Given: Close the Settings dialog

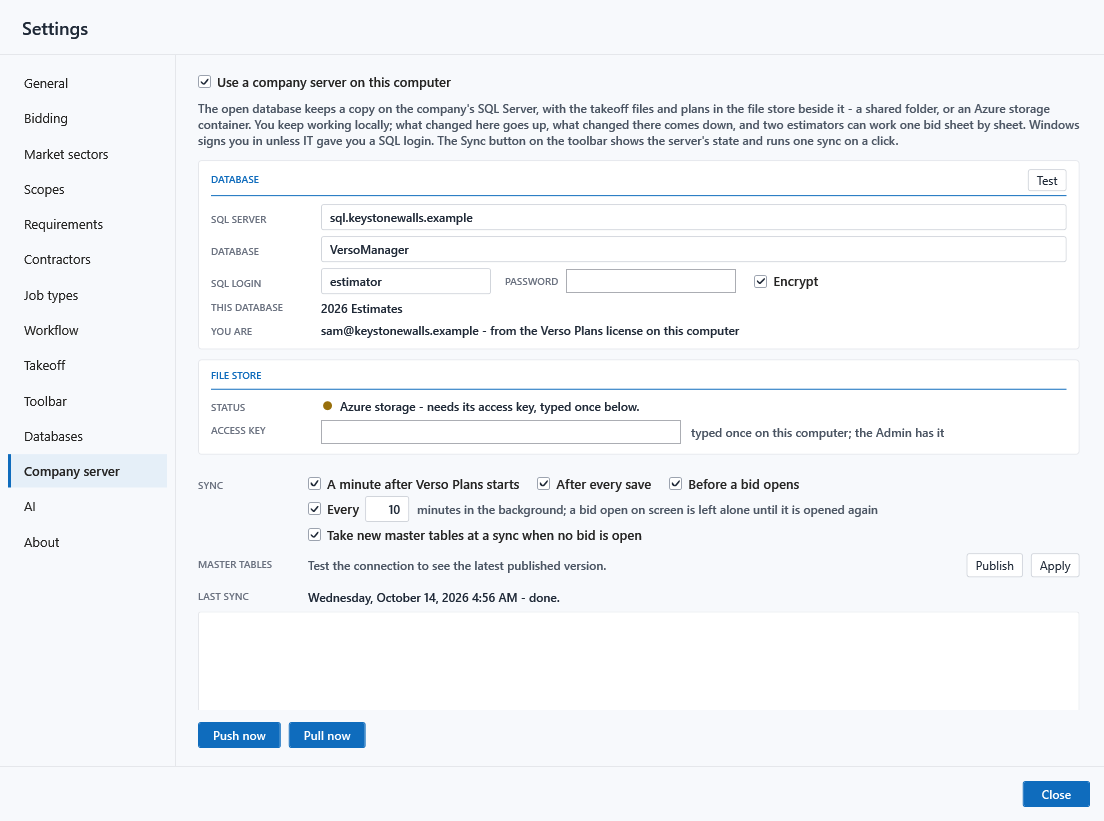Looking at the screenshot, I should click(x=1056, y=794).
